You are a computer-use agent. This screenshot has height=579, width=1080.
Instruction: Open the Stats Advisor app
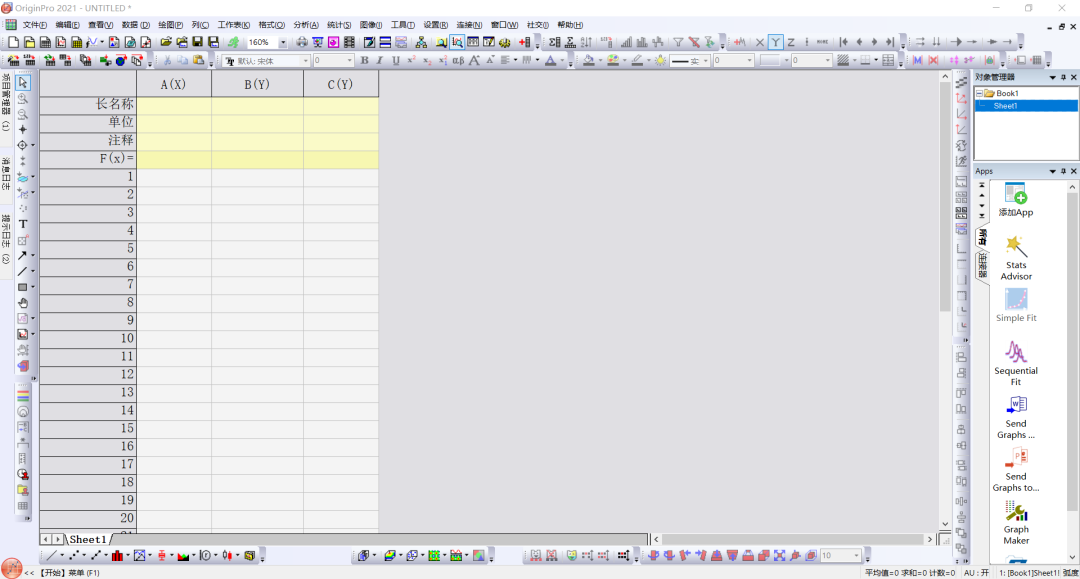(1016, 257)
